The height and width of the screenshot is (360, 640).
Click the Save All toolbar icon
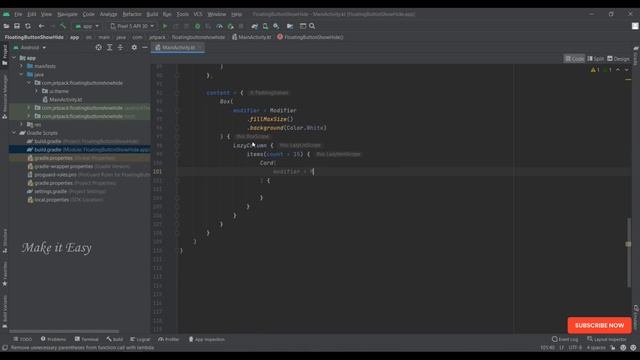tap(17, 26)
